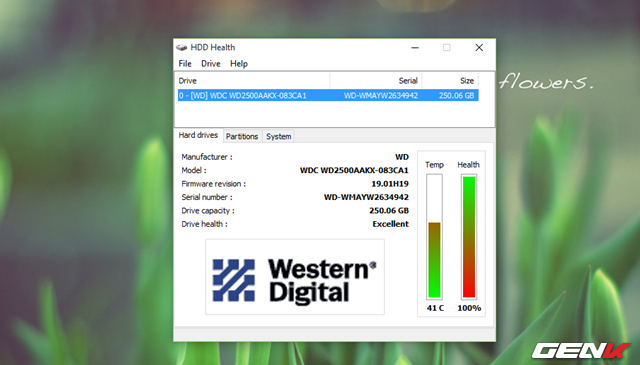Switch to the Partitions tab
The height and width of the screenshot is (365, 640).
[242, 136]
